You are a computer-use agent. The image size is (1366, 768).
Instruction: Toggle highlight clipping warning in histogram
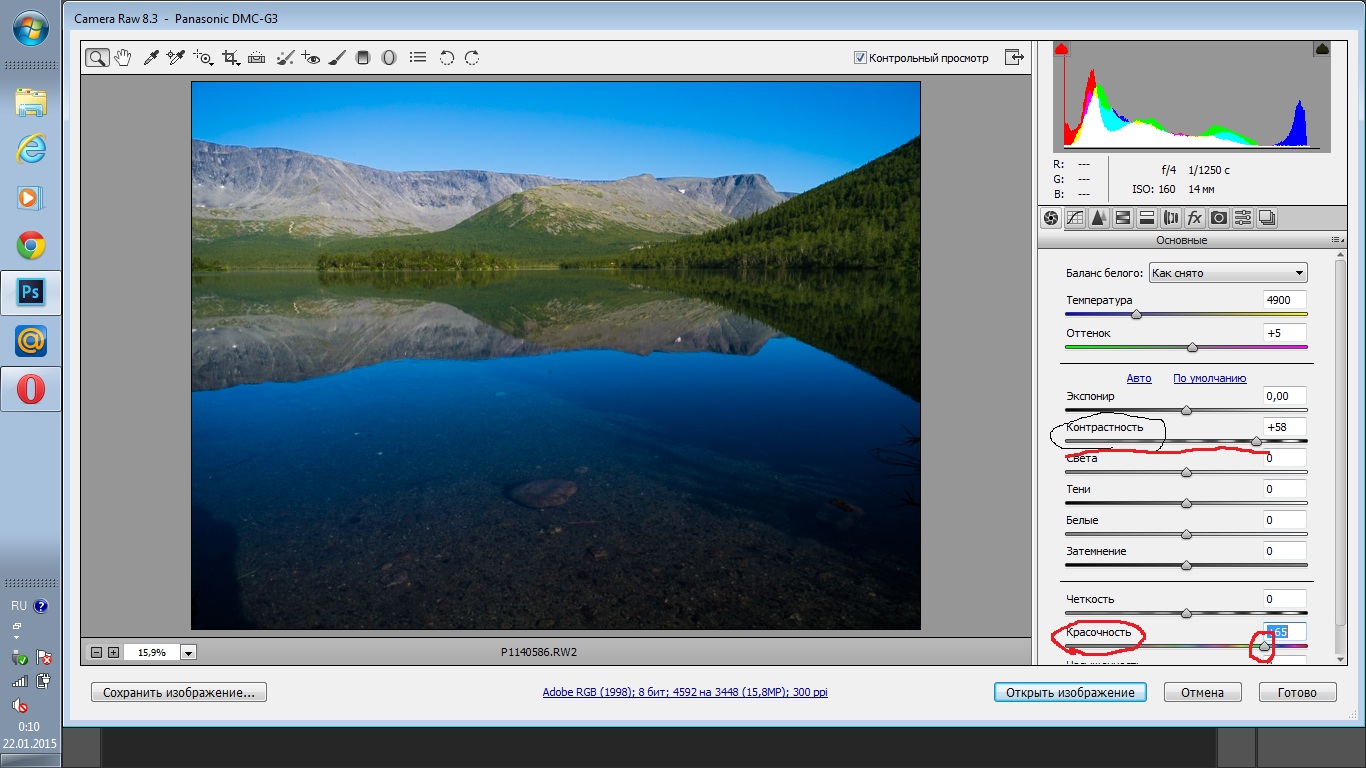pos(1321,49)
